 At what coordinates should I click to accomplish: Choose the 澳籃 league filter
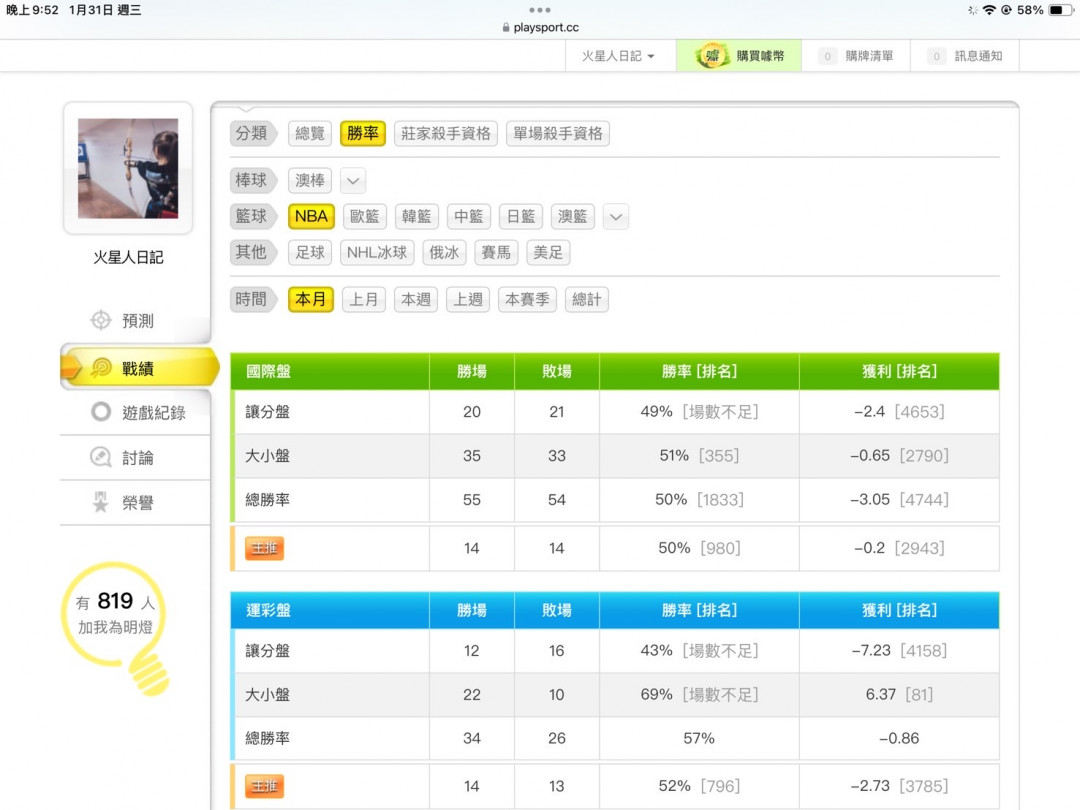pos(572,216)
